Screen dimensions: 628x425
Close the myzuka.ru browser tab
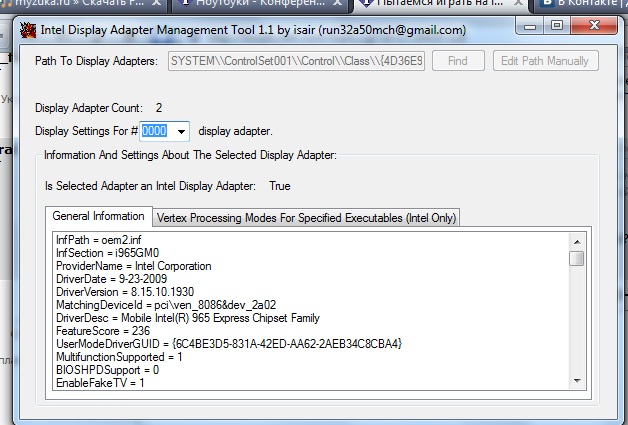[x=157, y=3]
